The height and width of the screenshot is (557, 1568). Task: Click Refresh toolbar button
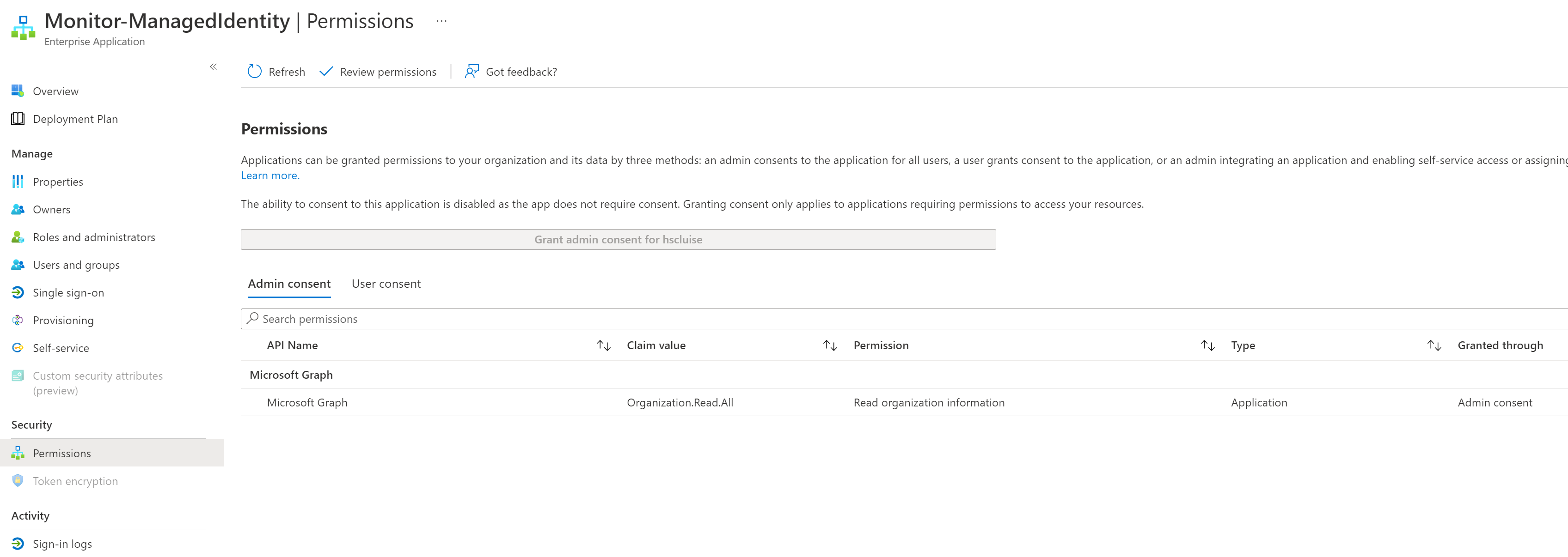[x=276, y=72]
